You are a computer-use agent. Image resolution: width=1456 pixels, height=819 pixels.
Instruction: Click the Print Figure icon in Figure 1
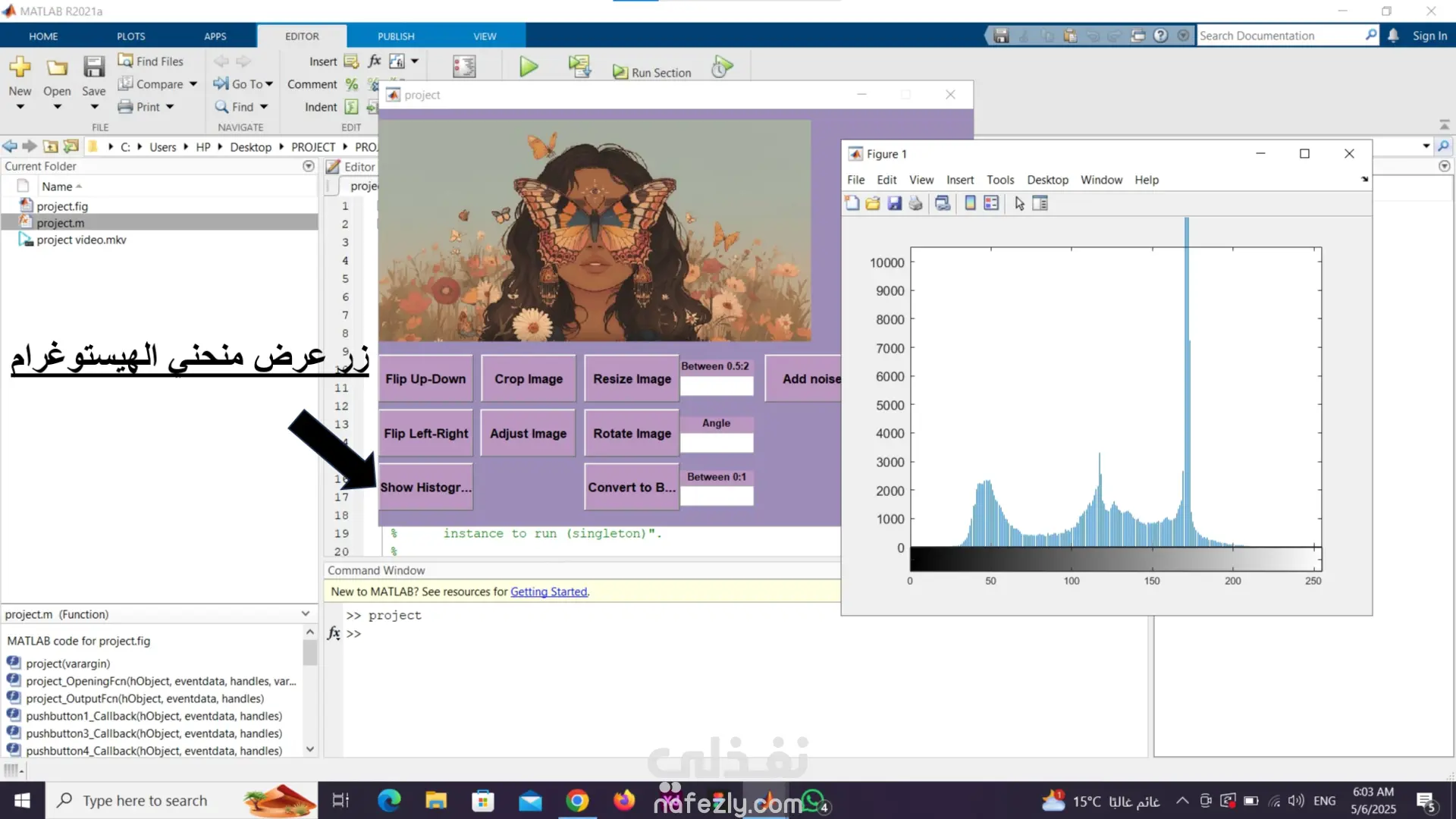(916, 203)
